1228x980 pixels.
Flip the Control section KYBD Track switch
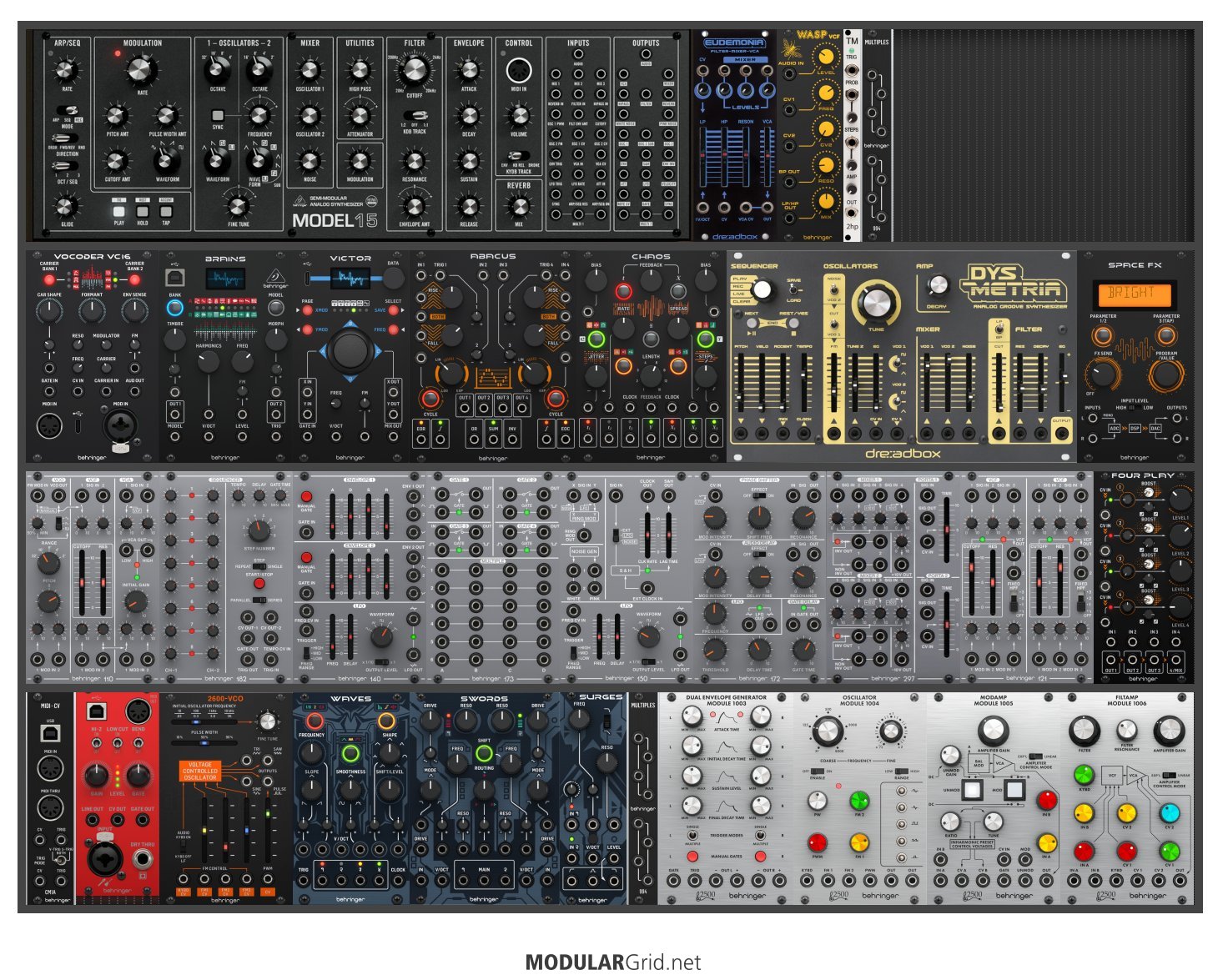click(518, 156)
